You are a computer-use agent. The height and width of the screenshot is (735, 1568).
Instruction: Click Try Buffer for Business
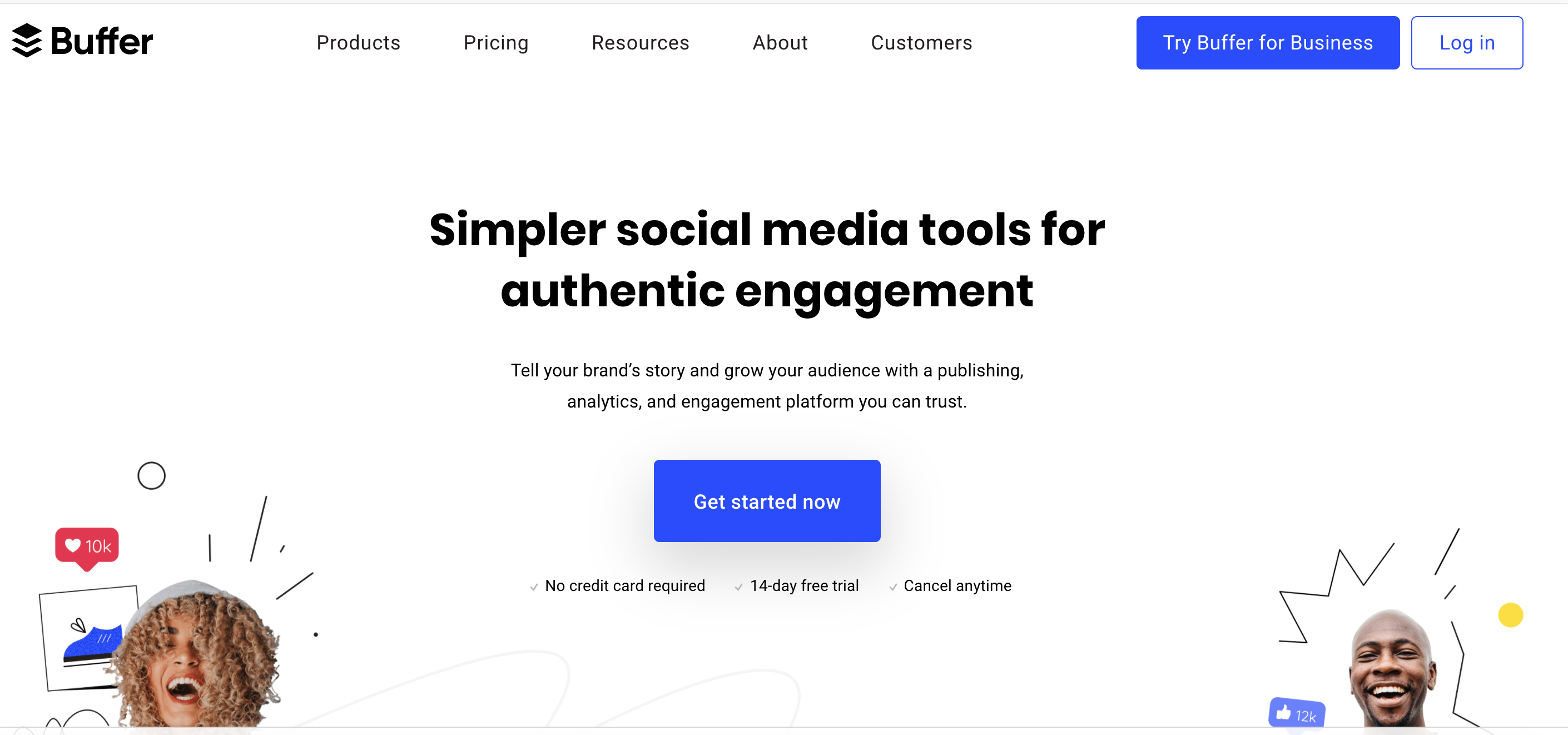click(1268, 42)
